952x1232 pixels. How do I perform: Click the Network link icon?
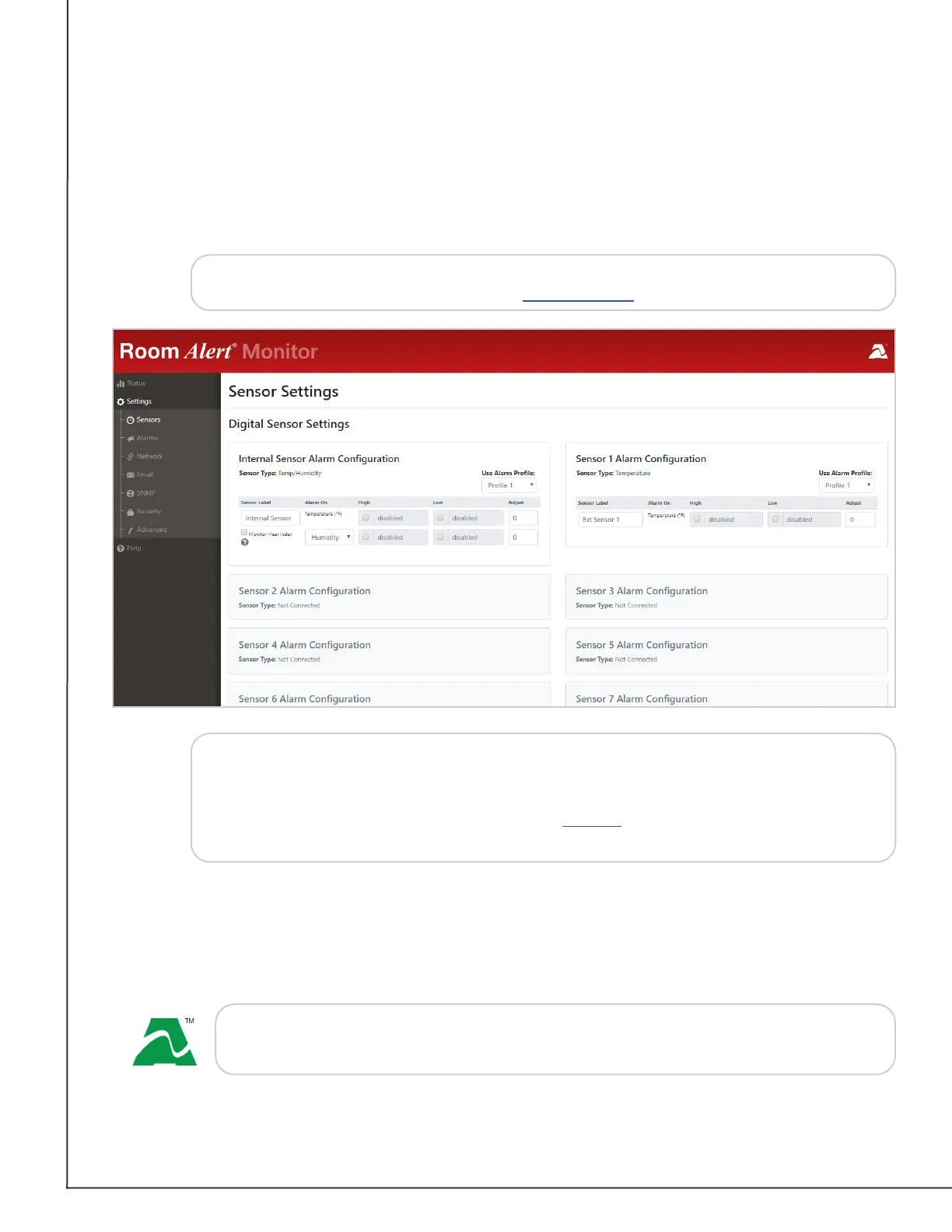tap(131, 457)
